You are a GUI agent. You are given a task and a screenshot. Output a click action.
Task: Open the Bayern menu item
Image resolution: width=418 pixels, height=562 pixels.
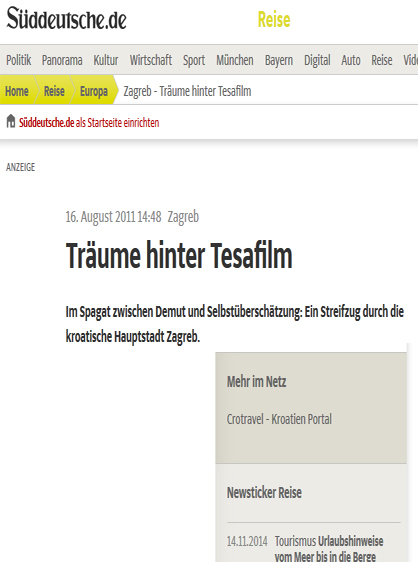tap(279, 60)
